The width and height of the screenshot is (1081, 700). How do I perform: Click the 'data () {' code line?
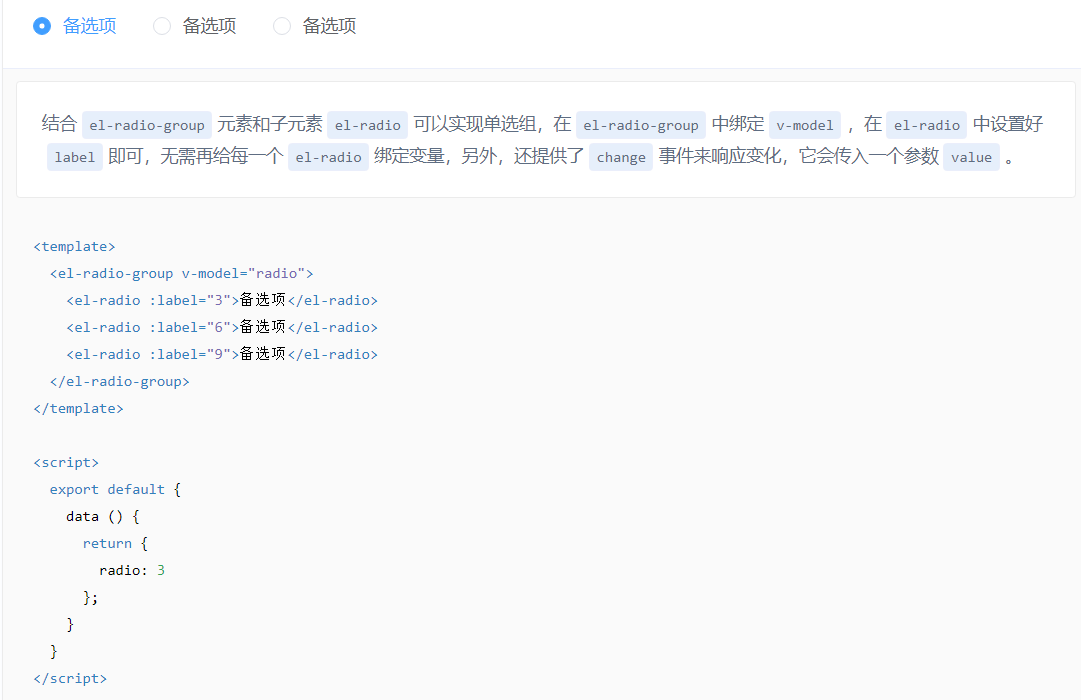click(x=103, y=516)
